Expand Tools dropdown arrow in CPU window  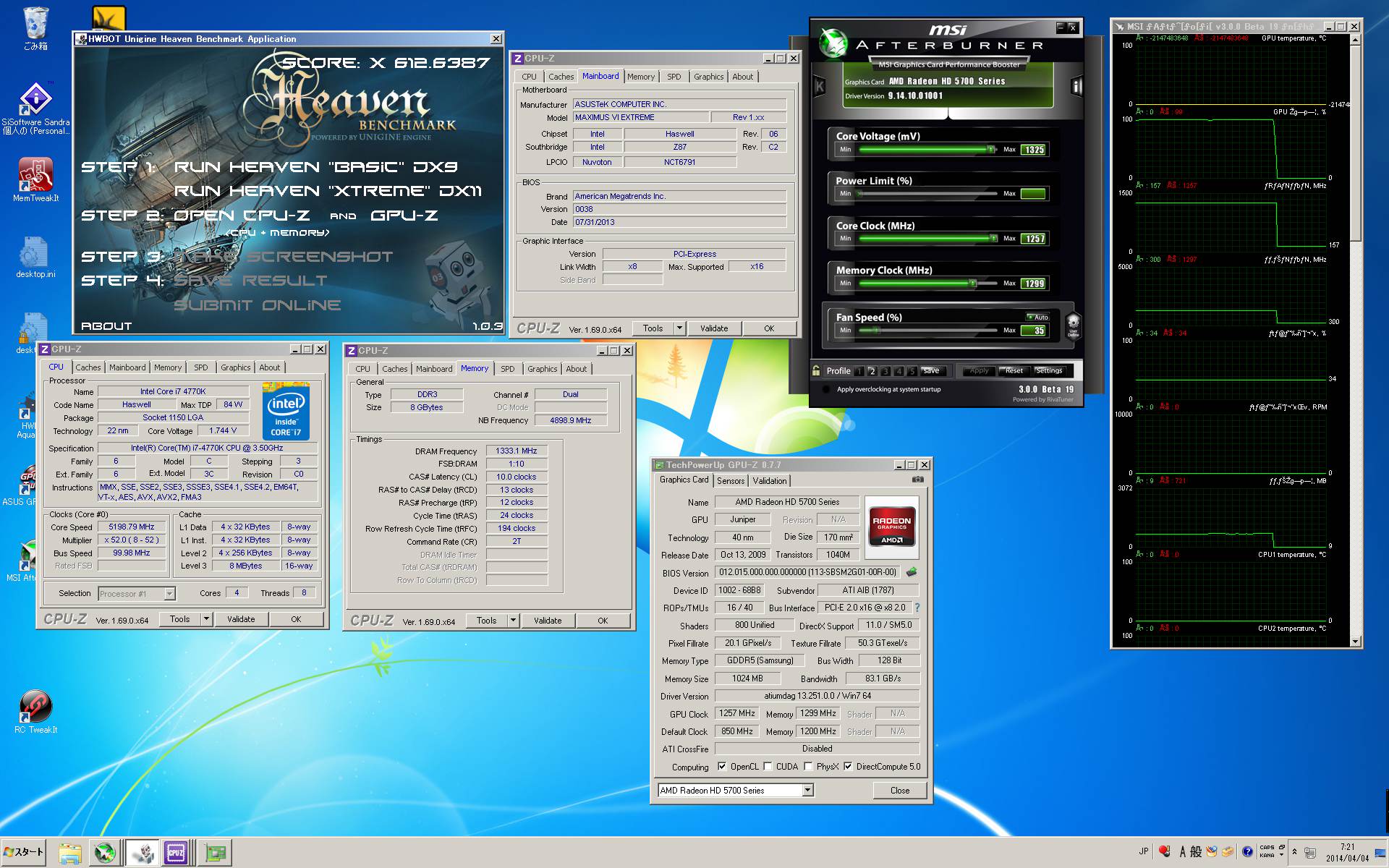(206, 619)
